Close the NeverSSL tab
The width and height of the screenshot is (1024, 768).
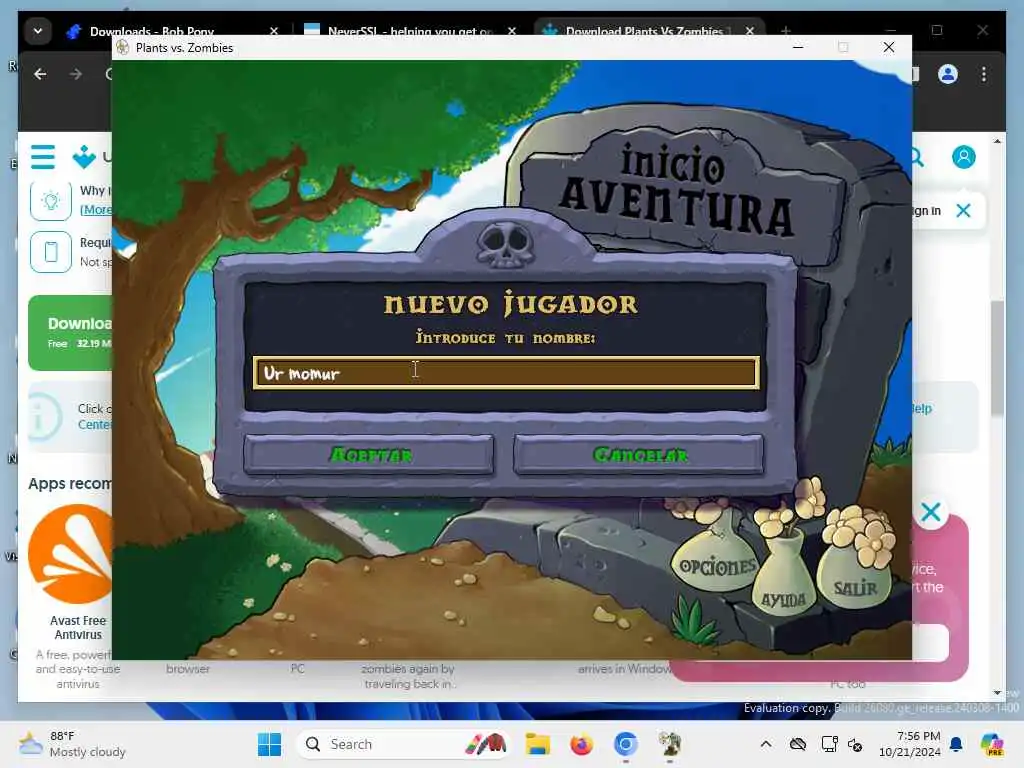pos(511,31)
